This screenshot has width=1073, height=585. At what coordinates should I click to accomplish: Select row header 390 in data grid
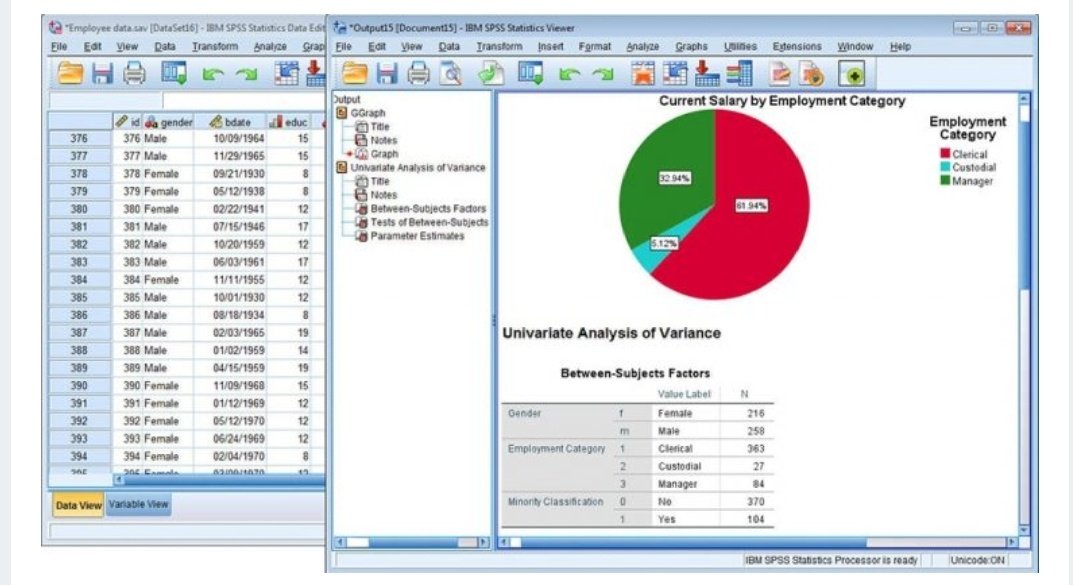pyautogui.click(x=79, y=386)
